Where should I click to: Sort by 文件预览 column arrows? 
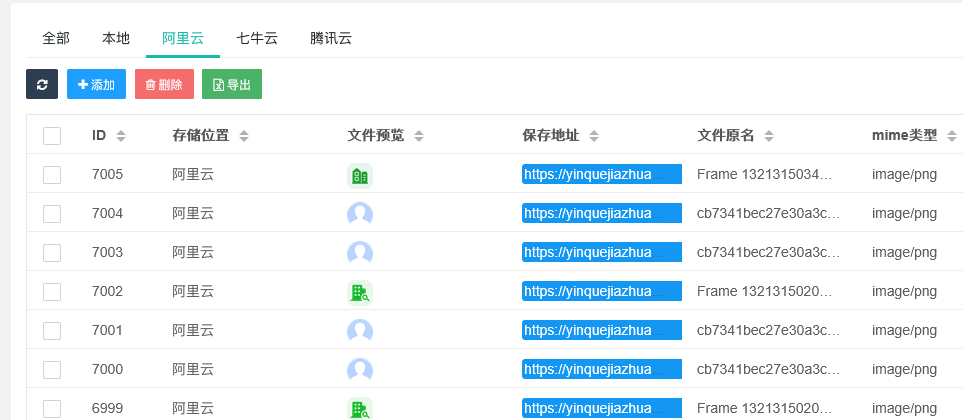(419, 136)
